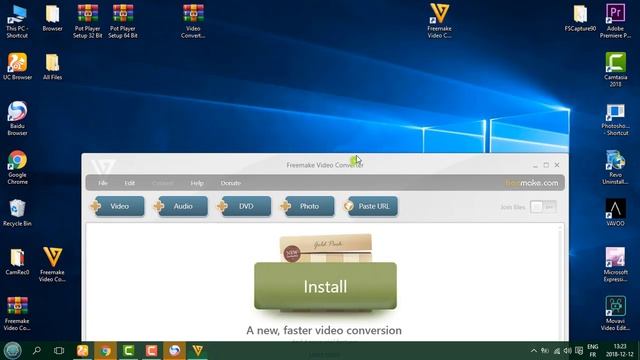Image resolution: width=640 pixels, height=360 pixels.
Task: Select the UC Browser desktop icon
Action: click(x=17, y=67)
